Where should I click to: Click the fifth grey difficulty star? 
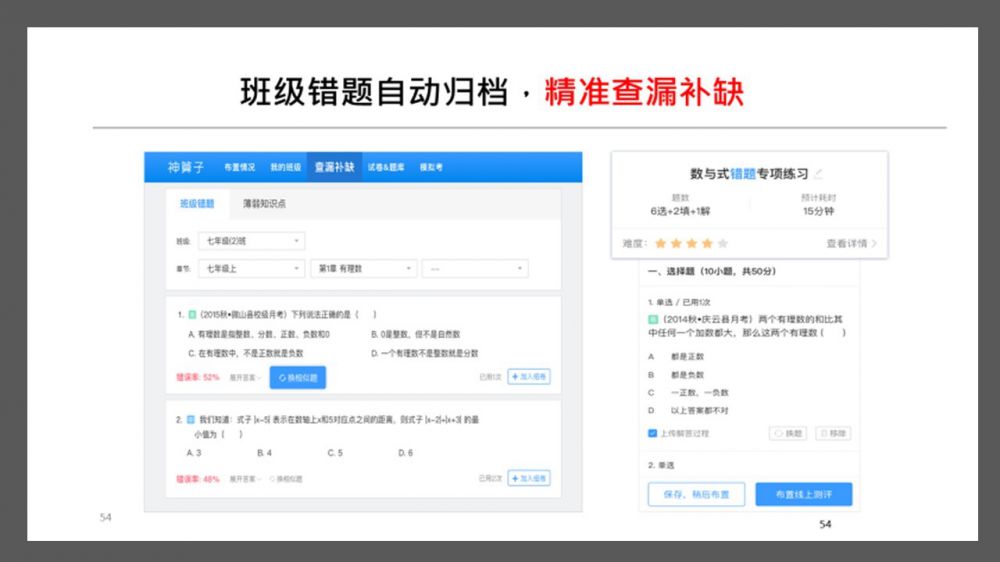point(723,243)
